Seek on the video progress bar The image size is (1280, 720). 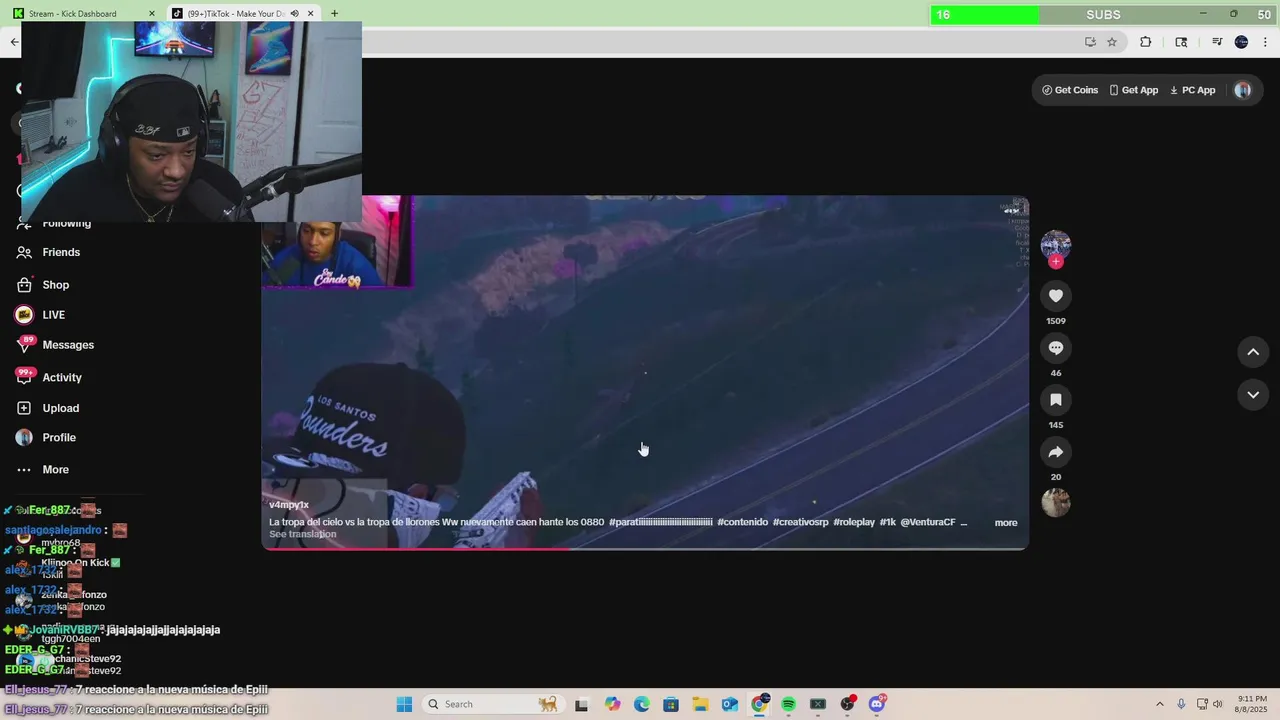[645, 548]
